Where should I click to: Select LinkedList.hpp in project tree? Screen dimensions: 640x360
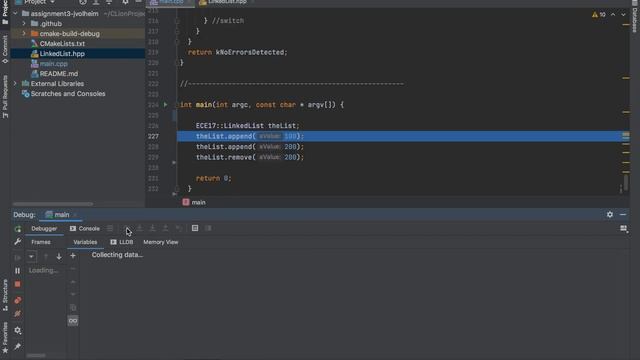[x=62, y=53]
